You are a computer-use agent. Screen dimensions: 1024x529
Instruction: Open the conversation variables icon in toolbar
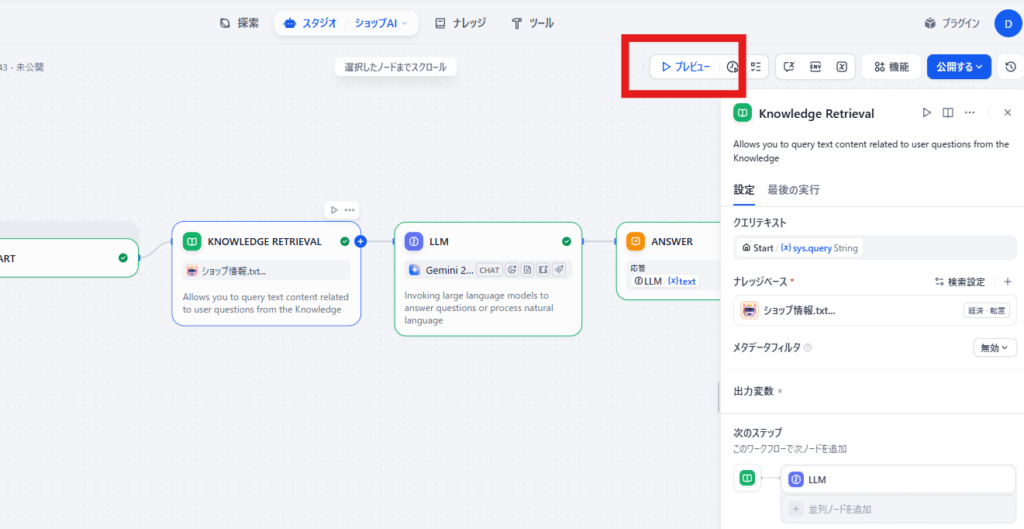tap(842, 67)
